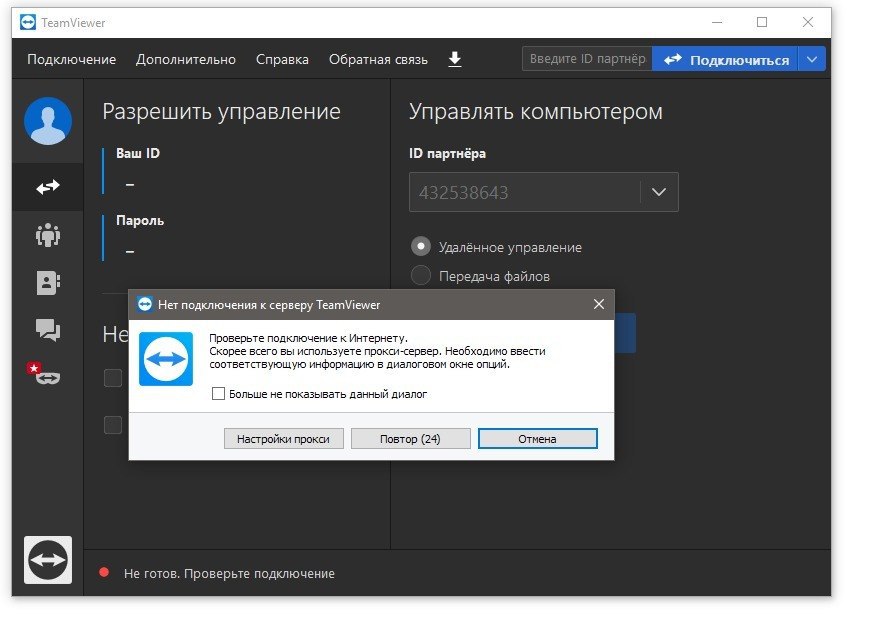Viewport: 871px width, 625px height.
Task: Open the Chat sidebar icon
Action: [48, 330]
